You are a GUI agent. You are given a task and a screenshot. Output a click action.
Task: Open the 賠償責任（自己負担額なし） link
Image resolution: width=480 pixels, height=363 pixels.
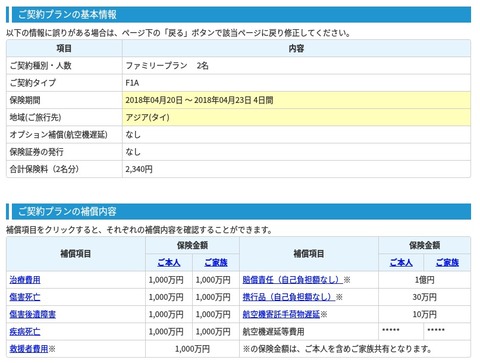pos(293,280)
